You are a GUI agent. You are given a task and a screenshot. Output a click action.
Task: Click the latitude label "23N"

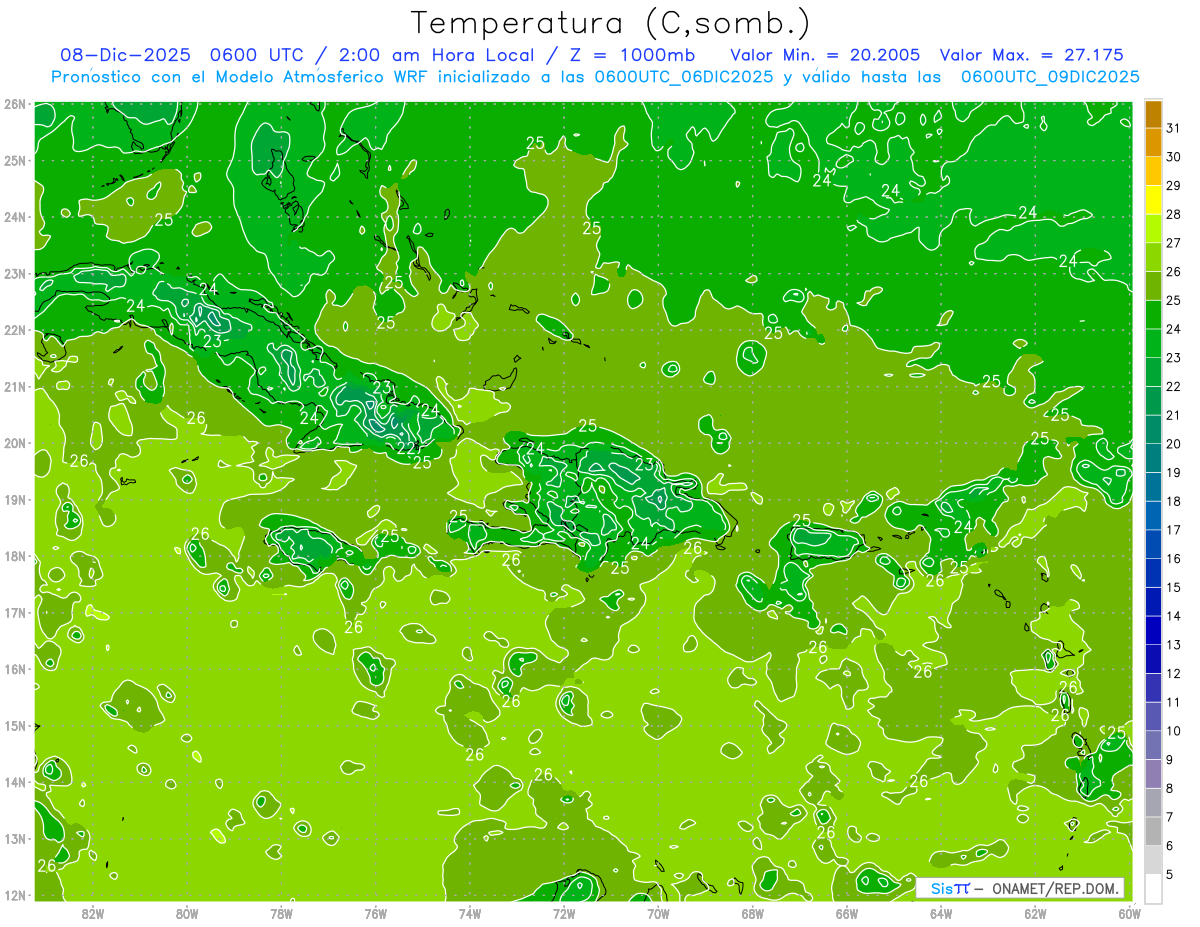(x=16, y=274)
